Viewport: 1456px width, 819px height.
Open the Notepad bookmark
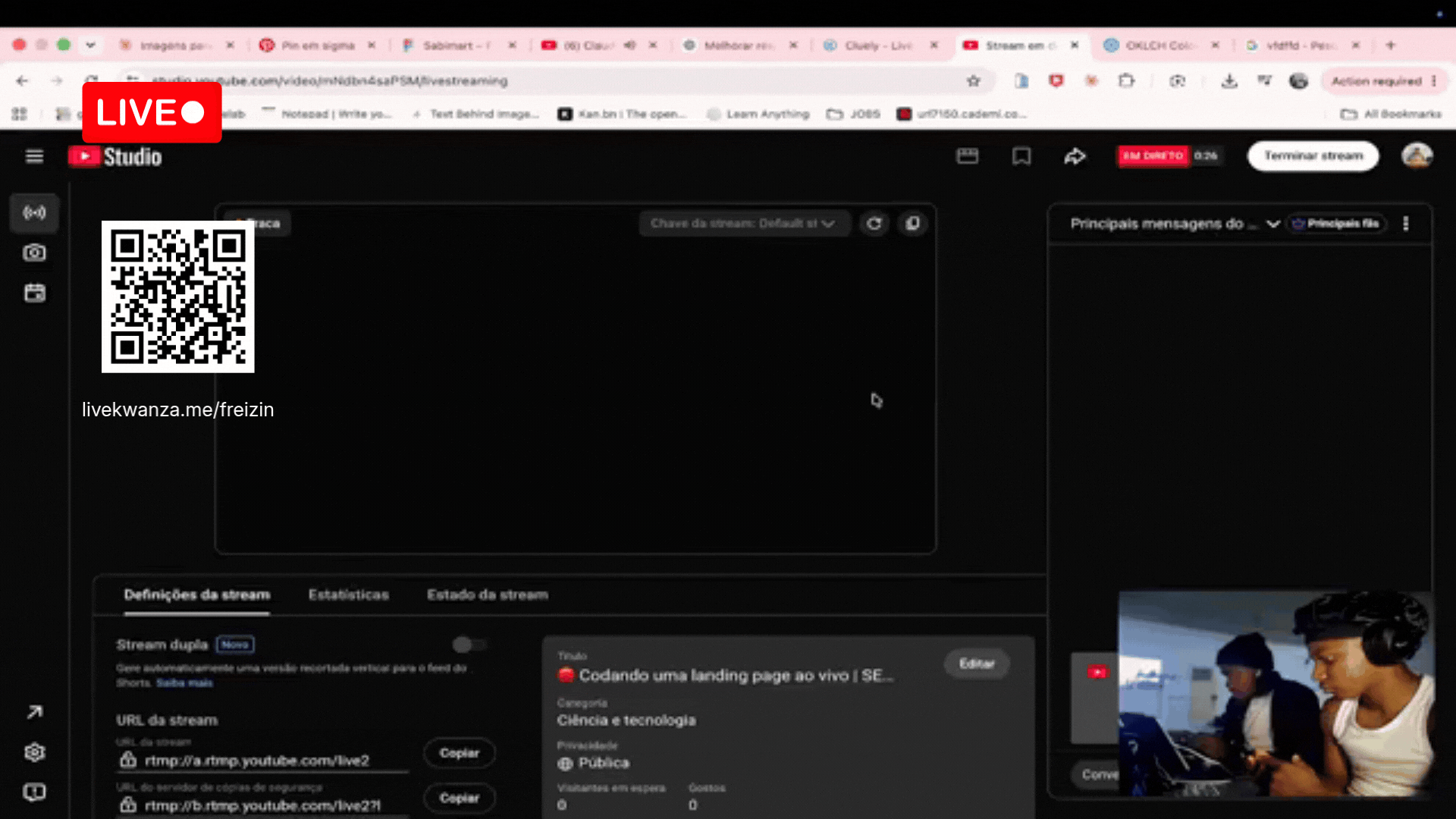coord(327,114)
